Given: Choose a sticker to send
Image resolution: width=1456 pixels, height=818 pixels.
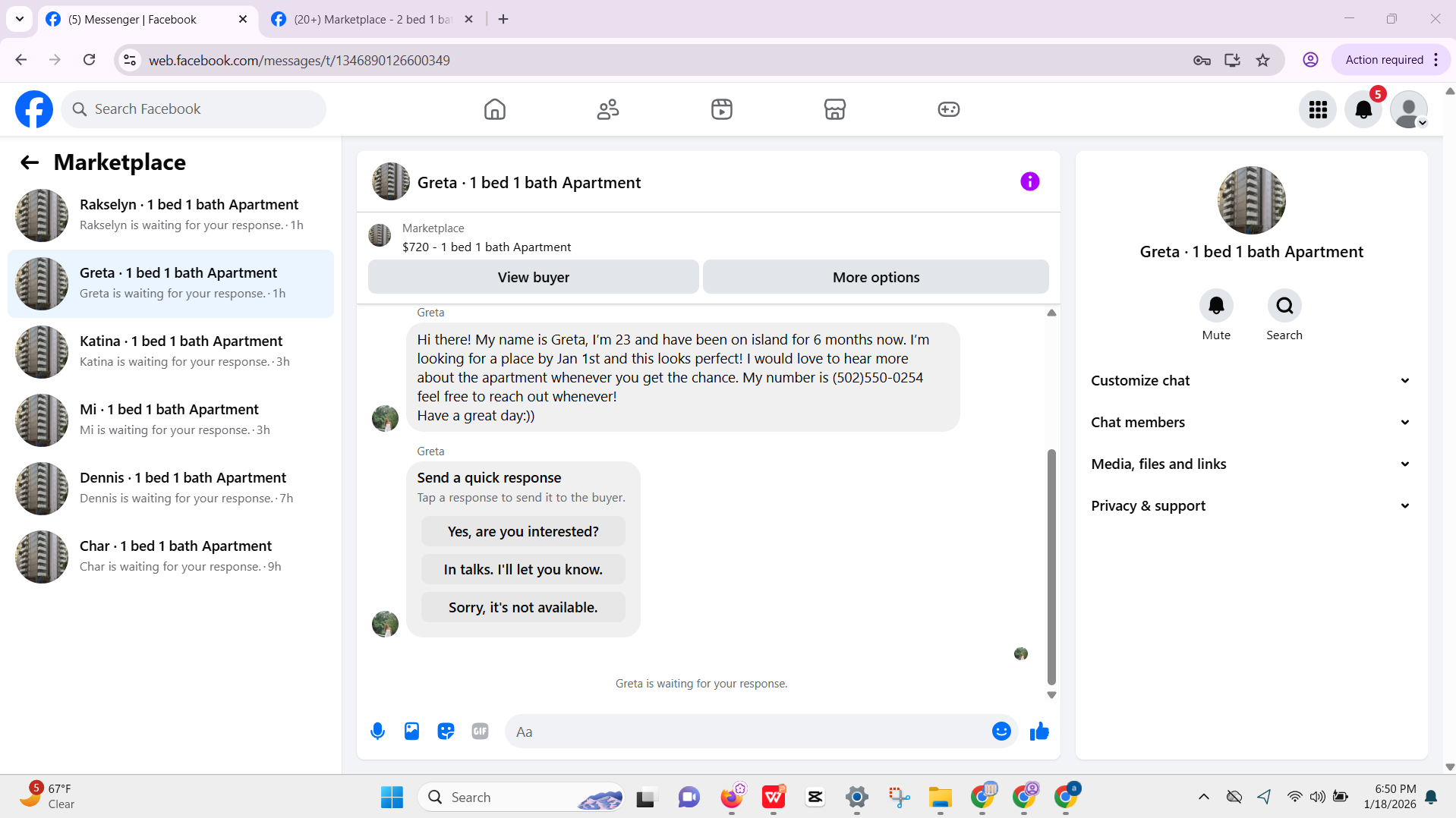Looking at the screenshot, I should (x=446, y=731).
